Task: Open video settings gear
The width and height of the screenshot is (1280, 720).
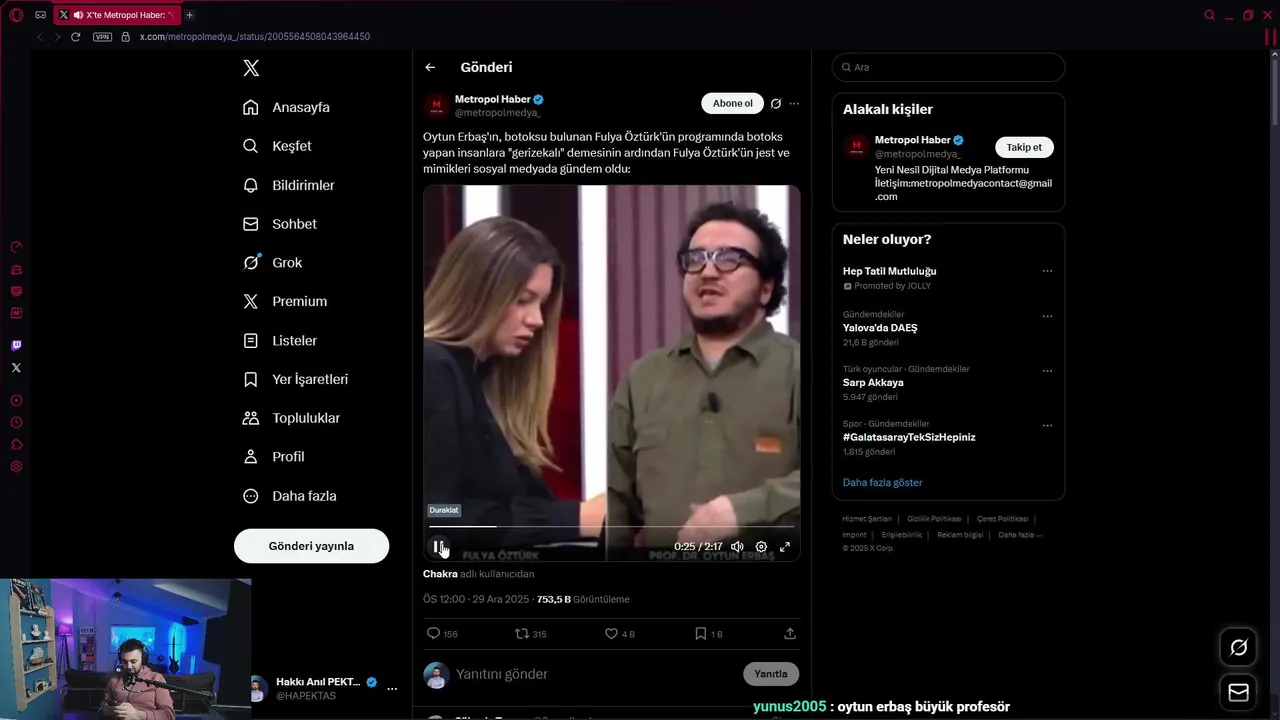Action: [x=761, y=546]
